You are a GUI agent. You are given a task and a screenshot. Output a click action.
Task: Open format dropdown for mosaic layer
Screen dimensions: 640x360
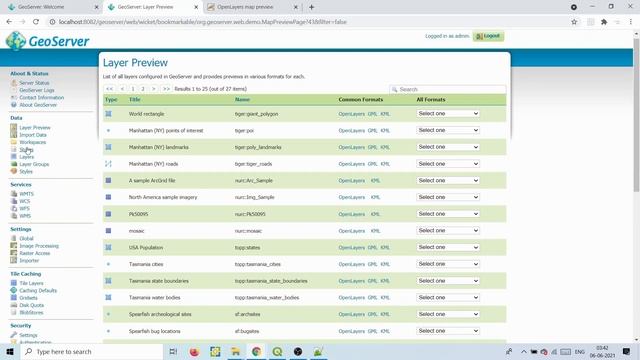(448, 231)
